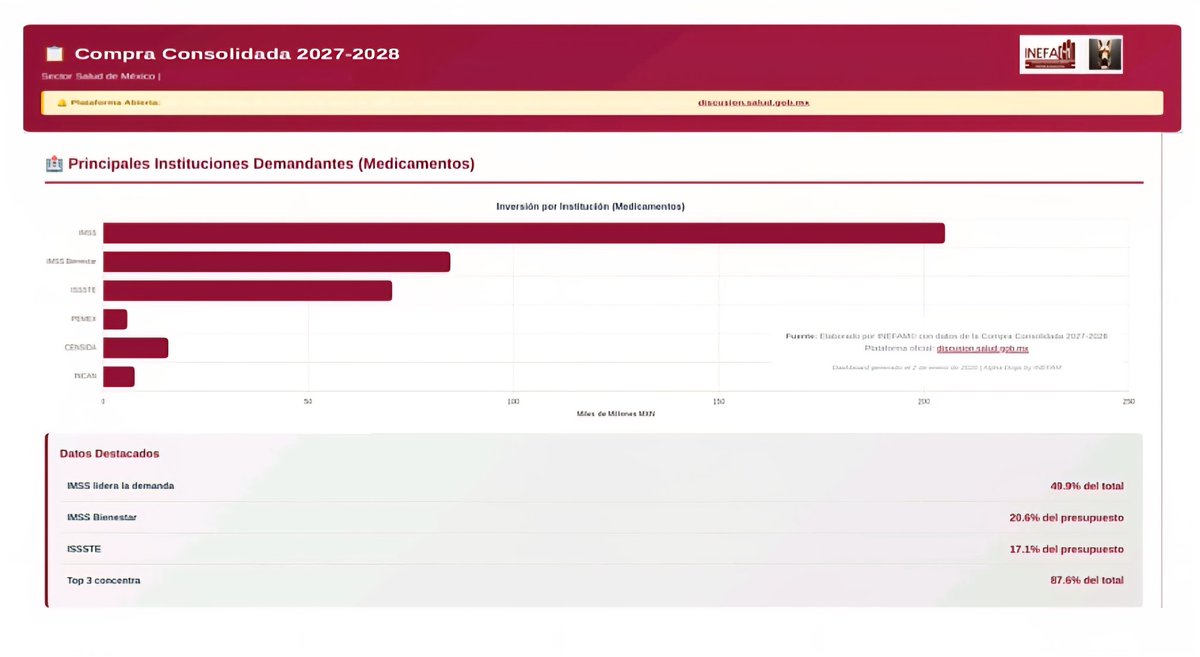Click the 'ISSSTE' axis label in chart
Screen dimensions: 1200x657
click(83, 291)
